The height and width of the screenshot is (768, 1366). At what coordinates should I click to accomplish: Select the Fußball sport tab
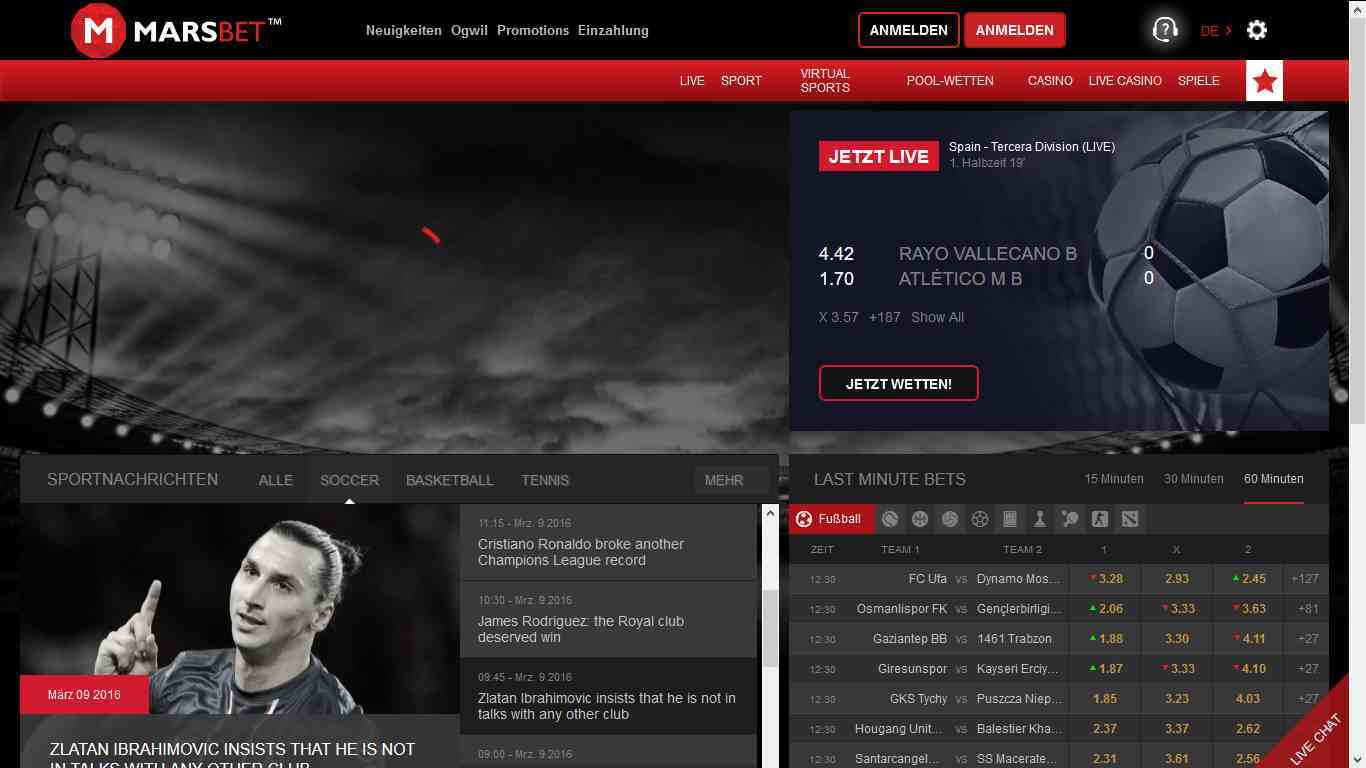831,519
